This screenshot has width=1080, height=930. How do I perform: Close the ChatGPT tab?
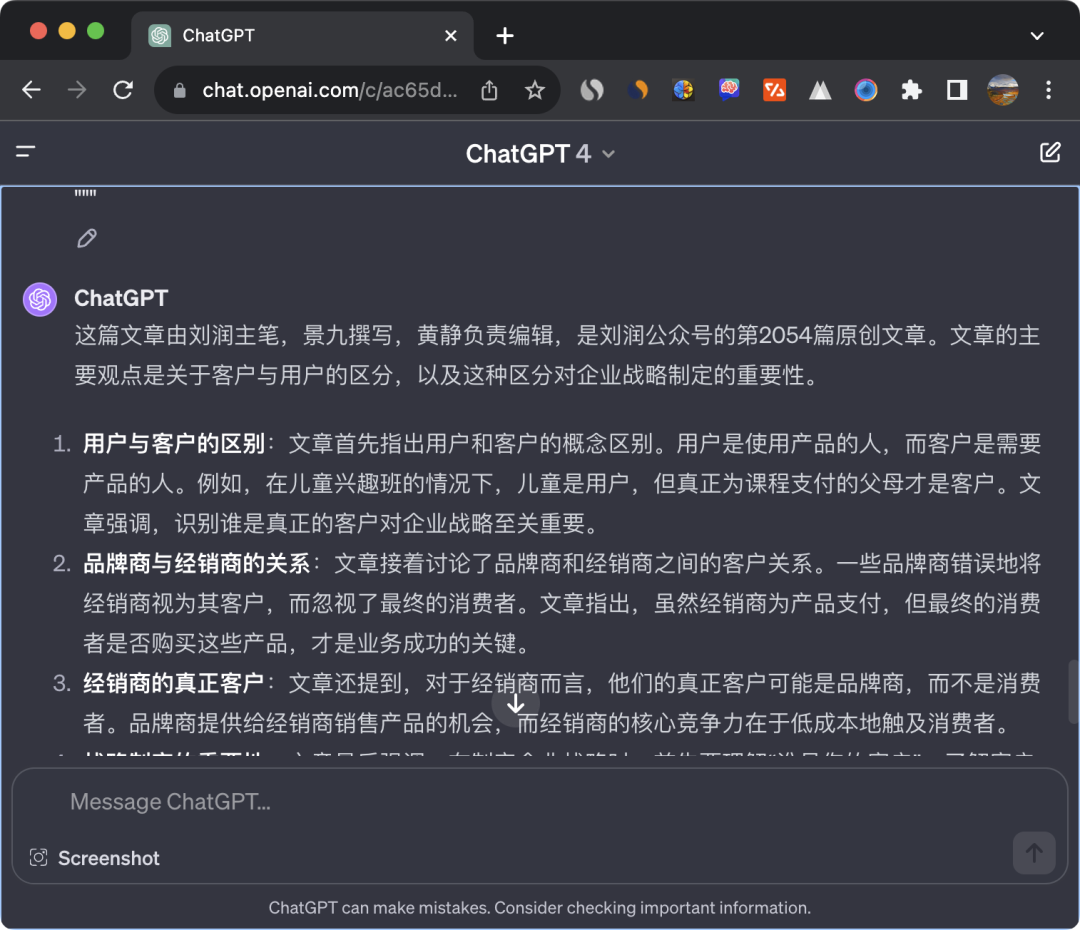450,36
